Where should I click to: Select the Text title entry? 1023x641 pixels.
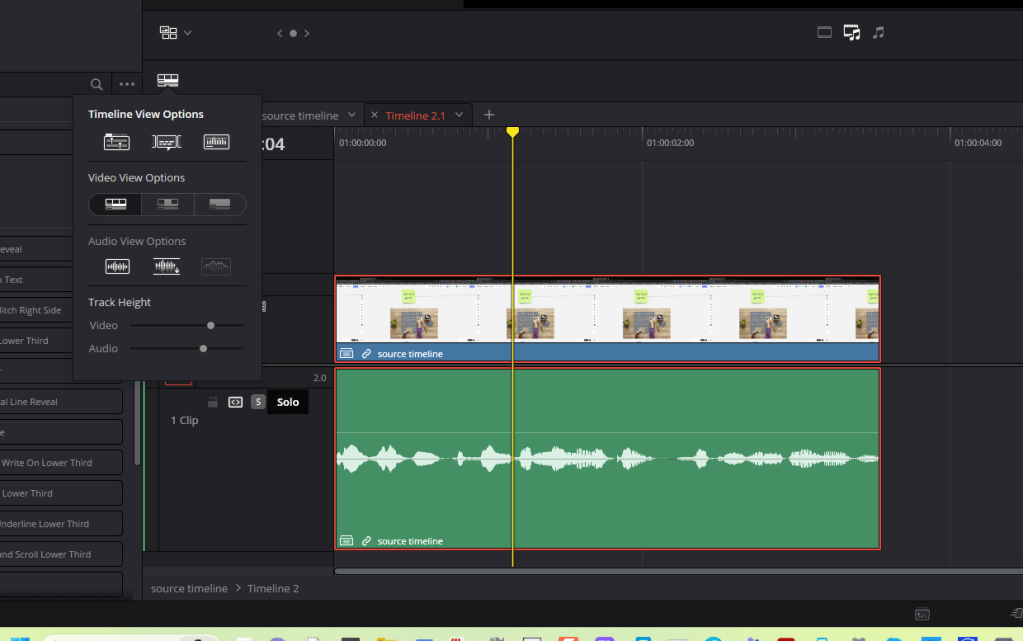[36, 279]
